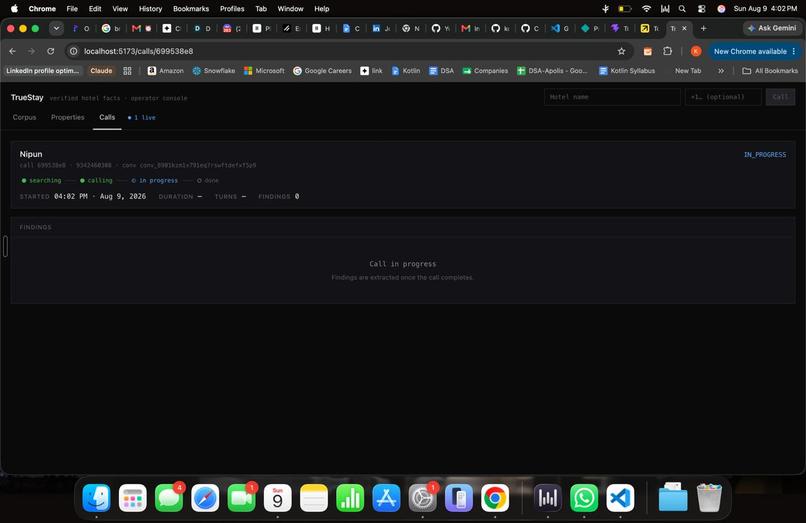Screen dimensions: 806x523
Task: Click the 'searching' step in call progress
Action: point(42,181)
